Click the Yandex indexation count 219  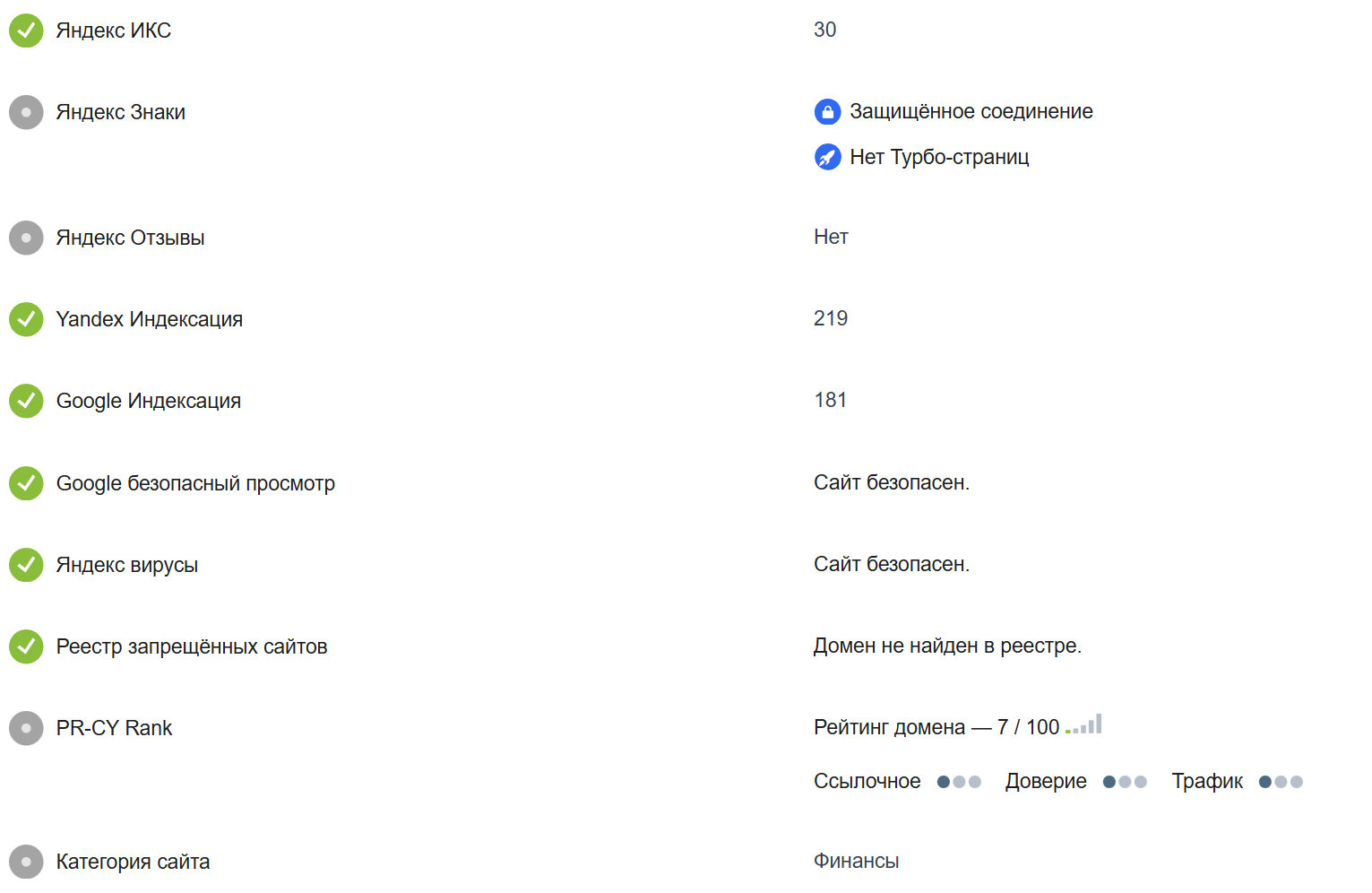(x=830, y=318)
